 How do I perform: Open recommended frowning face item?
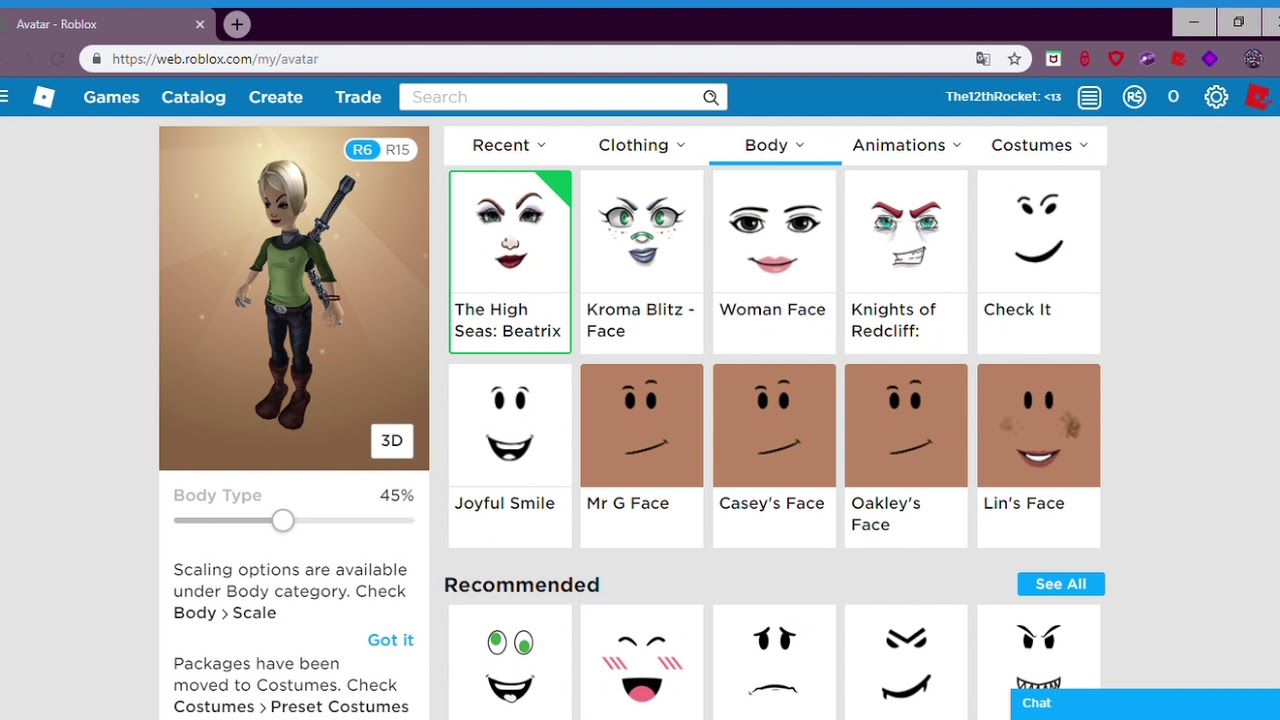coord(774,662)
